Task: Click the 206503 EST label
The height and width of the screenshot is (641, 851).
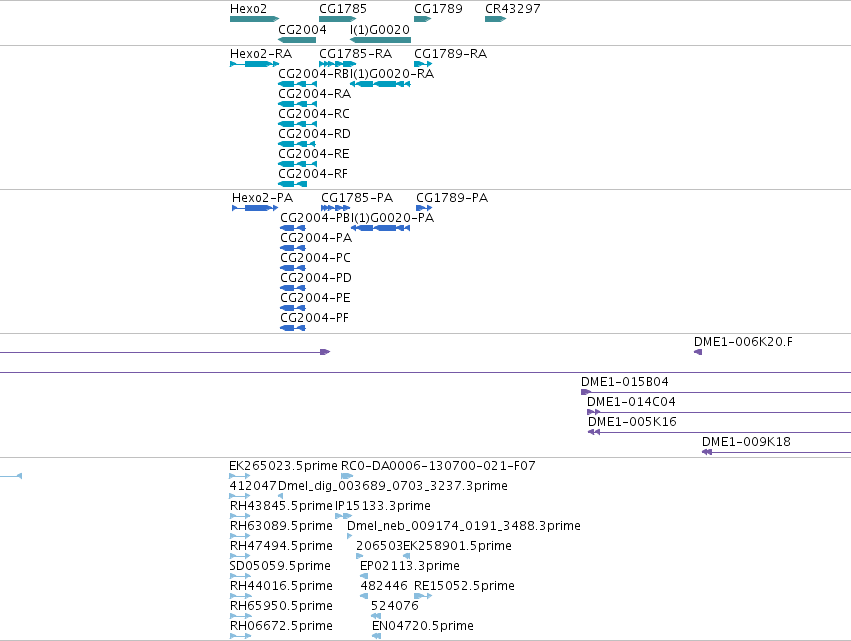Action: point(379,545)
